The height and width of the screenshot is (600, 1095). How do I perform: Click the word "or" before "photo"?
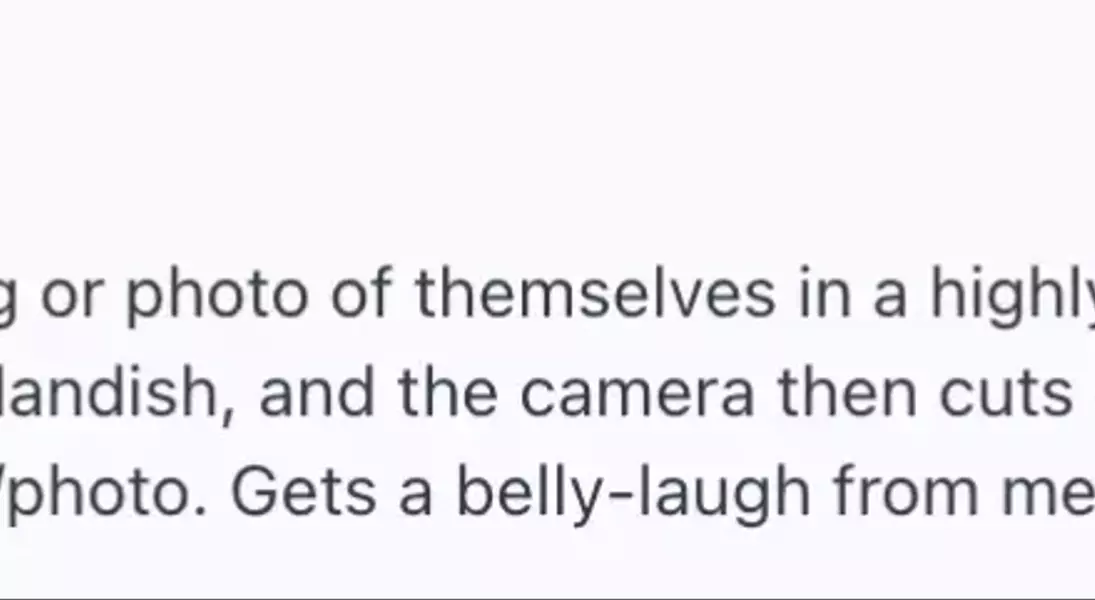tap(71, 298)
